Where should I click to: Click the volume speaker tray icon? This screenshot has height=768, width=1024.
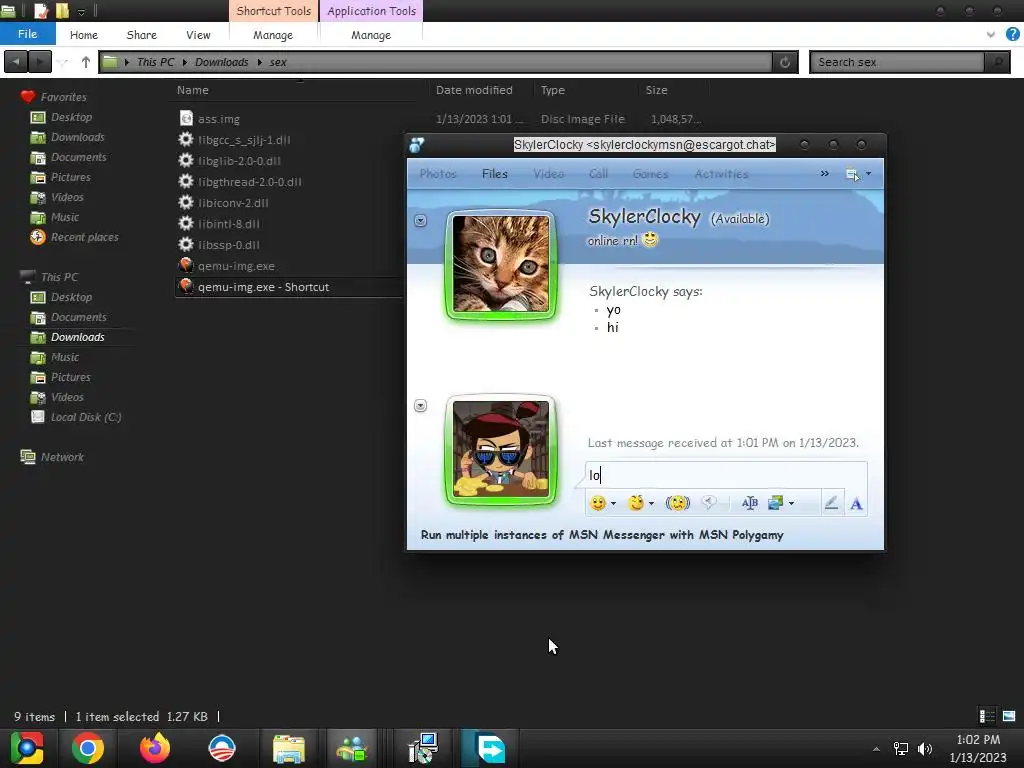(925, 748)
